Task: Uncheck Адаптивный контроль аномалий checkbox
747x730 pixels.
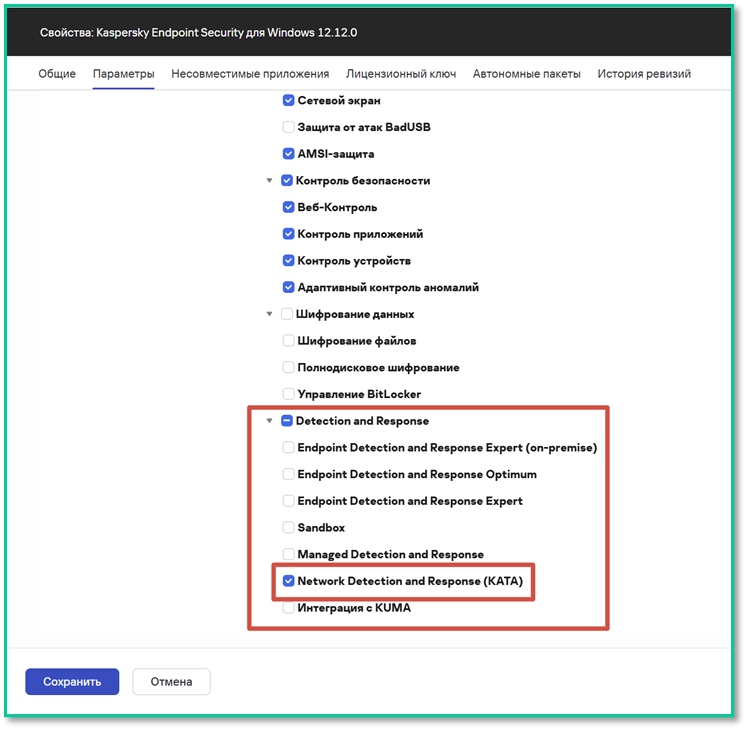Action: tap(288, 287)
